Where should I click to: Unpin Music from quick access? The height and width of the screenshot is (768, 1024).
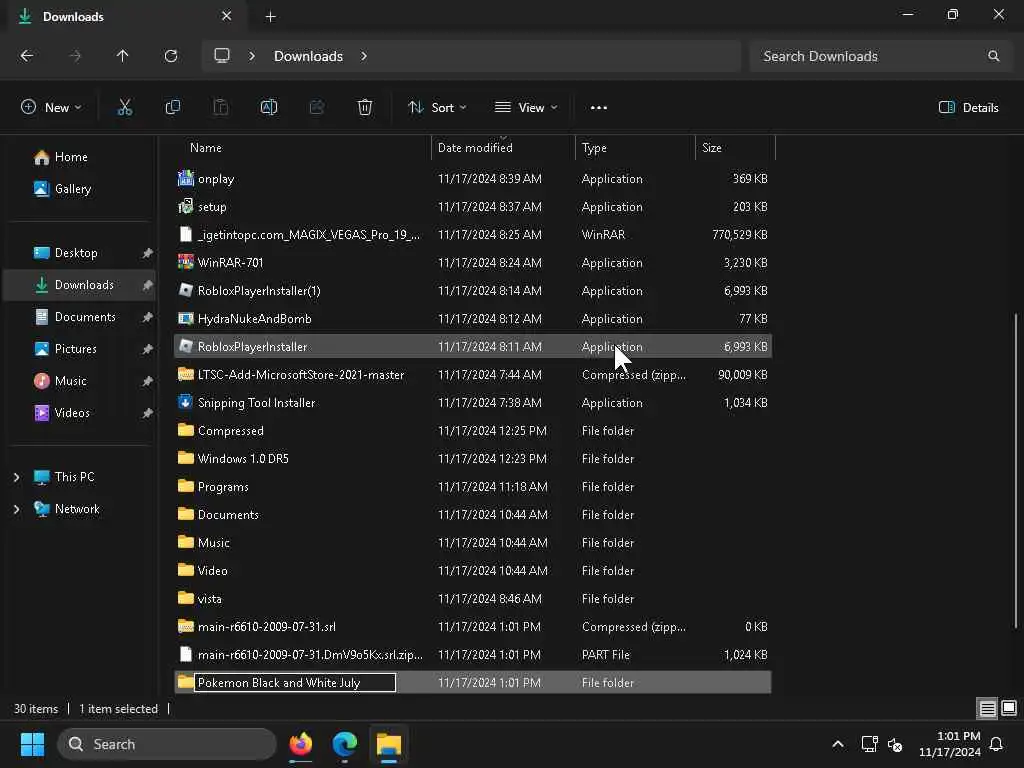pyautogui.click(x=148, y=381)
